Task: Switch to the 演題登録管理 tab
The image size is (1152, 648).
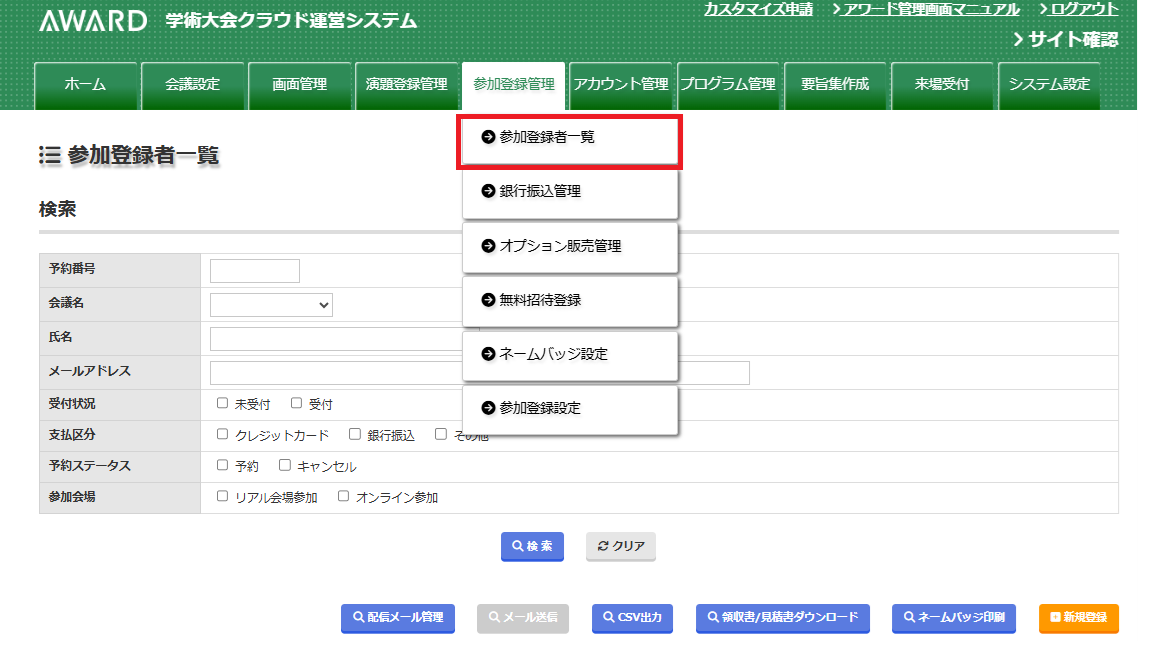Action: click(x=407, y=85)
